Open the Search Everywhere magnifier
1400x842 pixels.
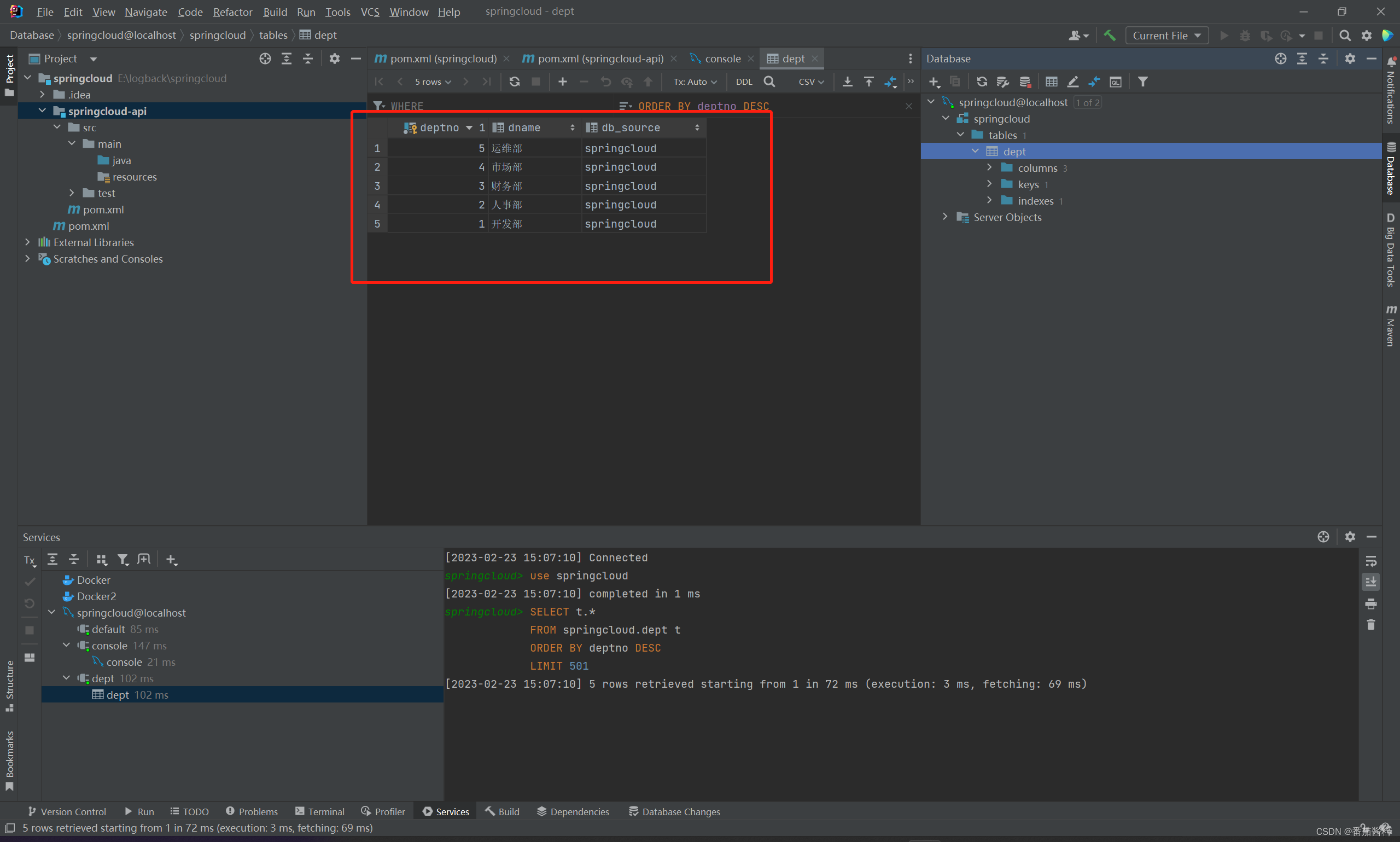(x=1344, y=35)
